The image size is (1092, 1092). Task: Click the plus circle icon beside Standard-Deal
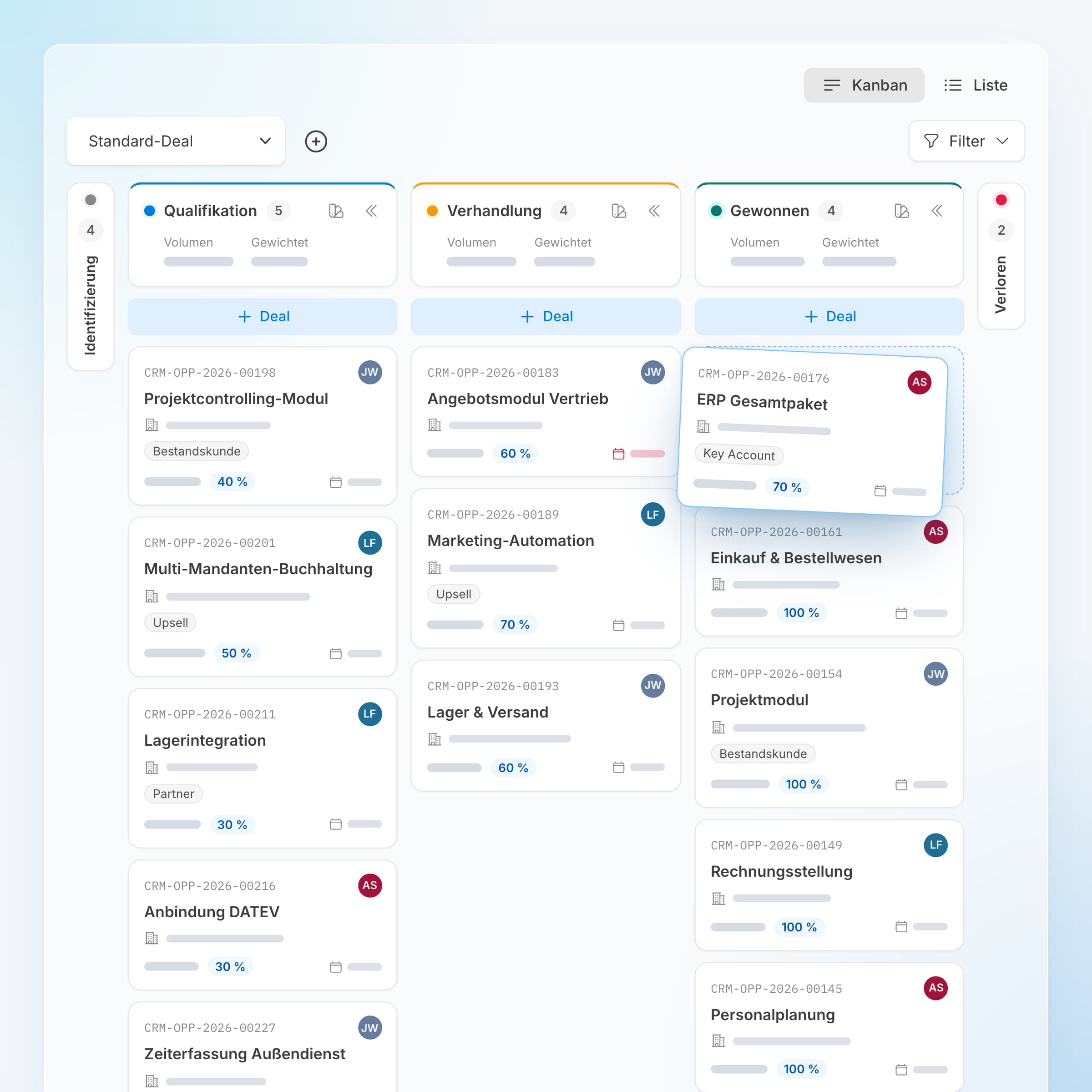point(316,142)
